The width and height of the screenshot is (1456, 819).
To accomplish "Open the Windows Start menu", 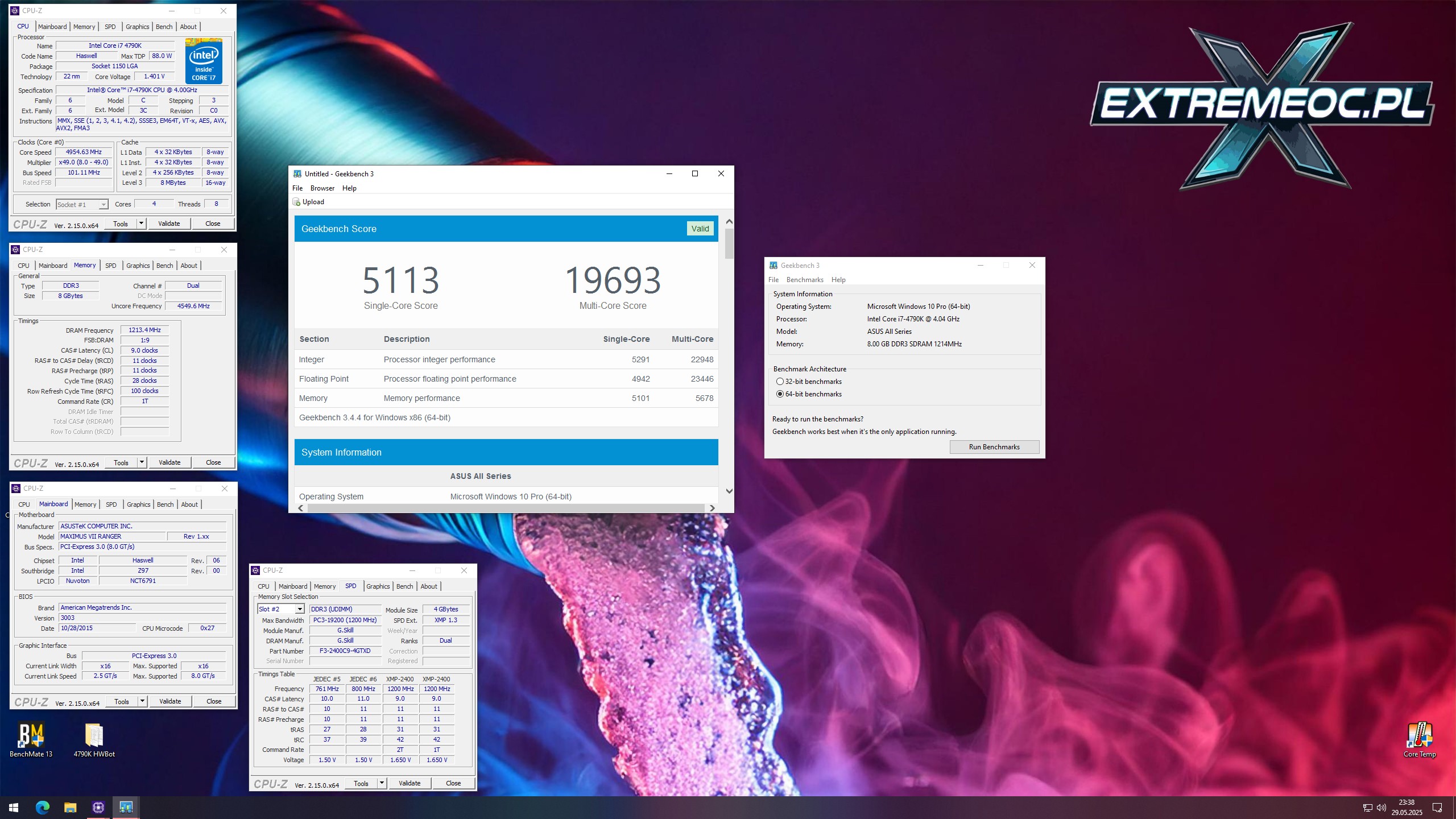I will tap(14, 807).
